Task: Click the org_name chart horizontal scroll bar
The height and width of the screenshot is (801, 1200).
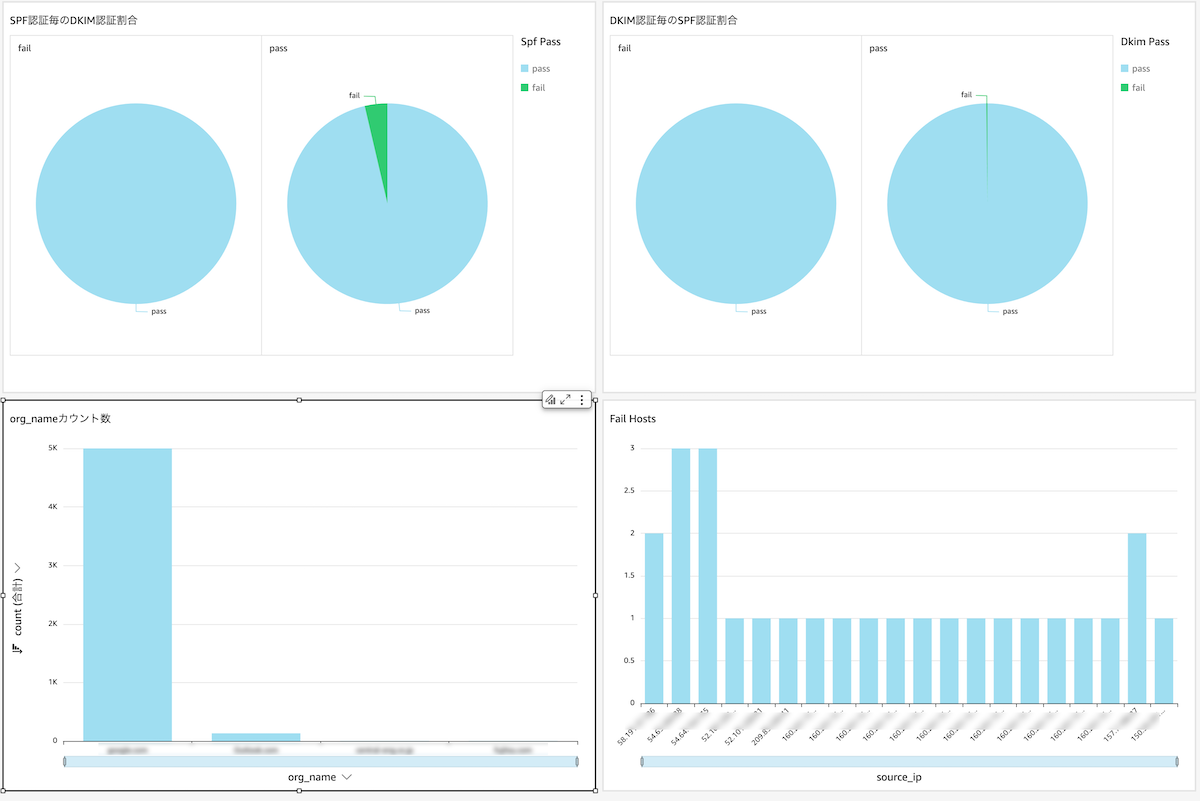Action: (320, 762)
